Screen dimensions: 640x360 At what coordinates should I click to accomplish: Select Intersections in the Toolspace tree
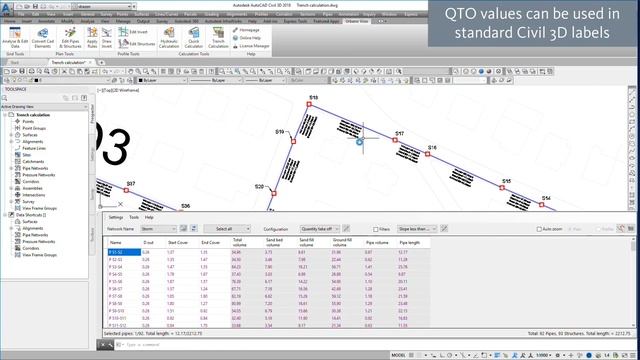coord(33,195)
